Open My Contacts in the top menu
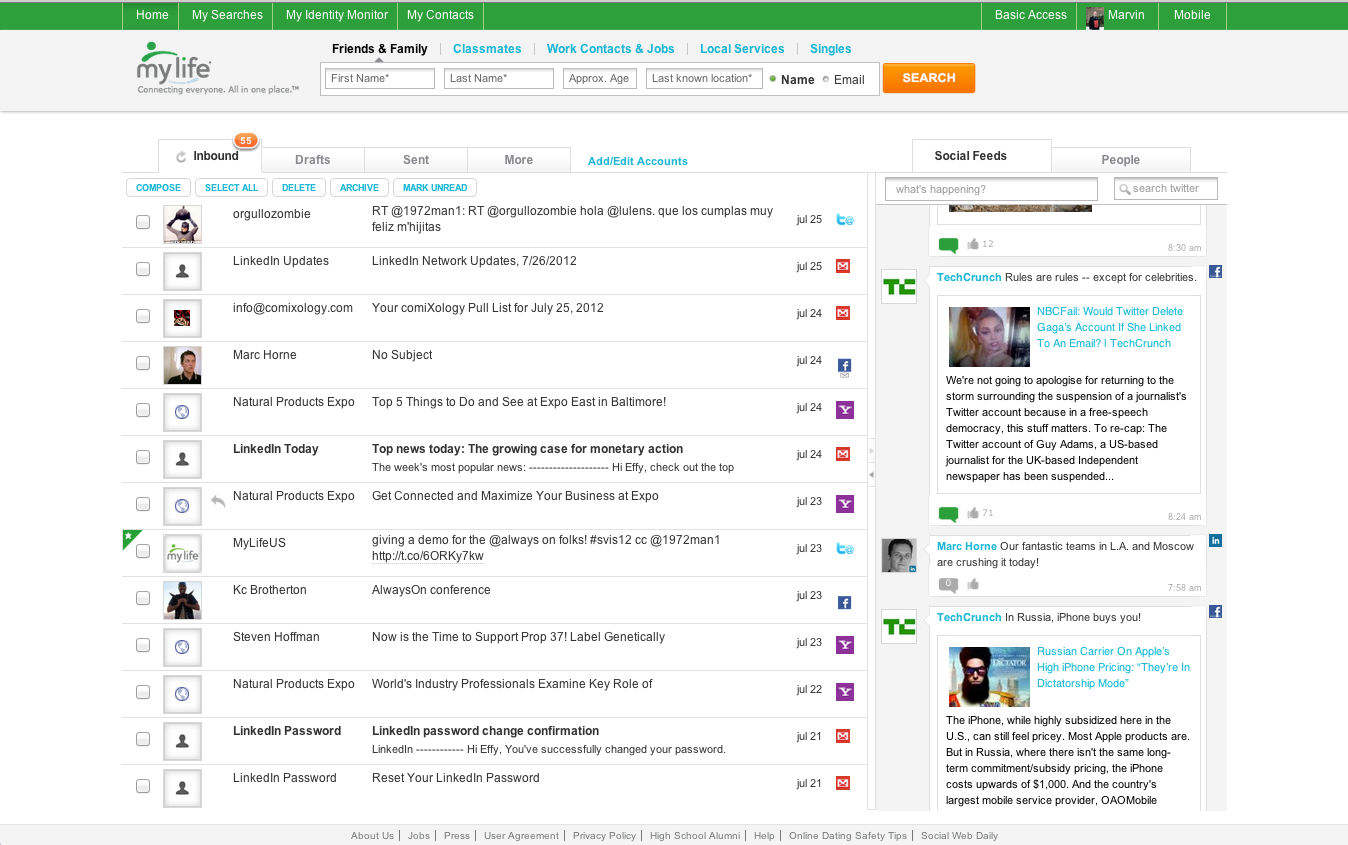Image resolution: width=1348 pixels, height=845 pixels. click(441, 15)
